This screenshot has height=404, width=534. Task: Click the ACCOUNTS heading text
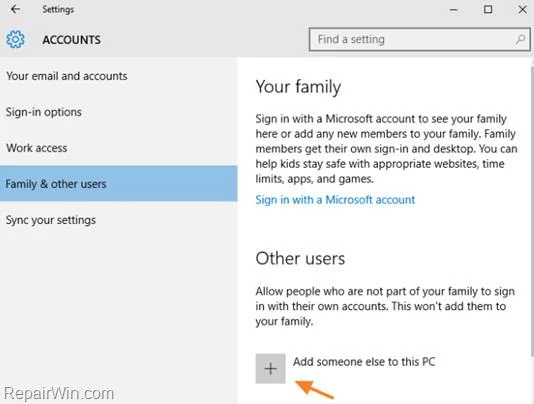(x=72, y=40)
